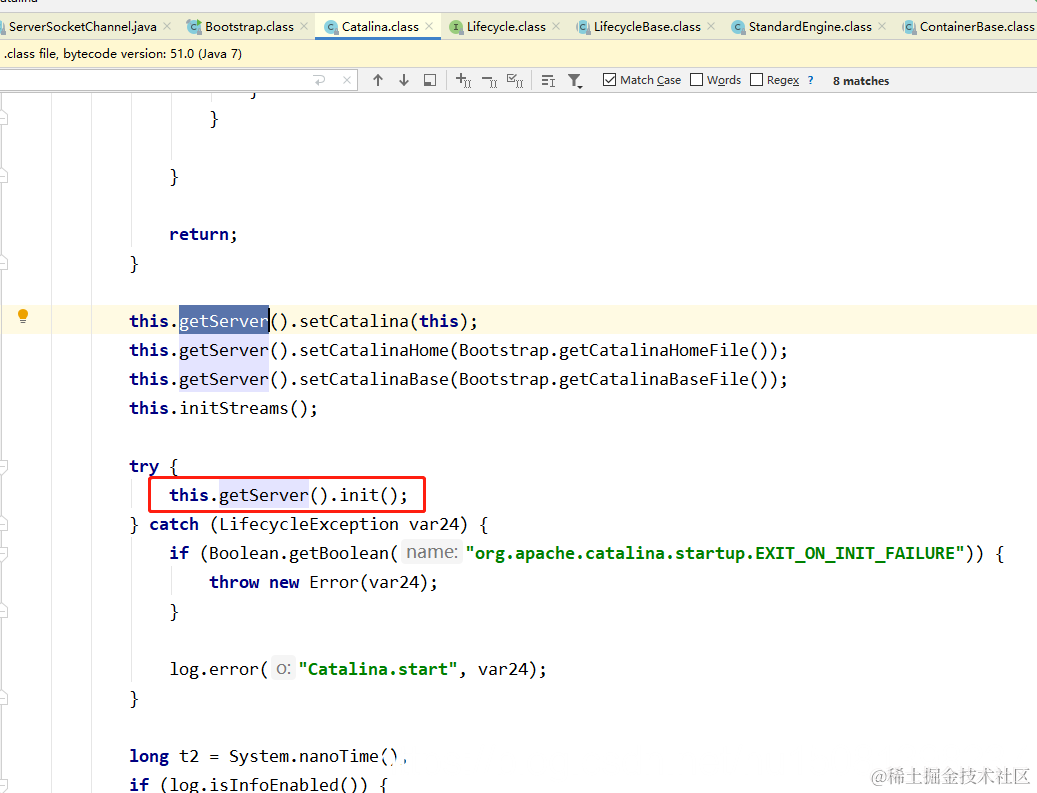The image size is (1037, 793).
Task: Click the selected getServer on highlighted line
Action: [224, 321]
